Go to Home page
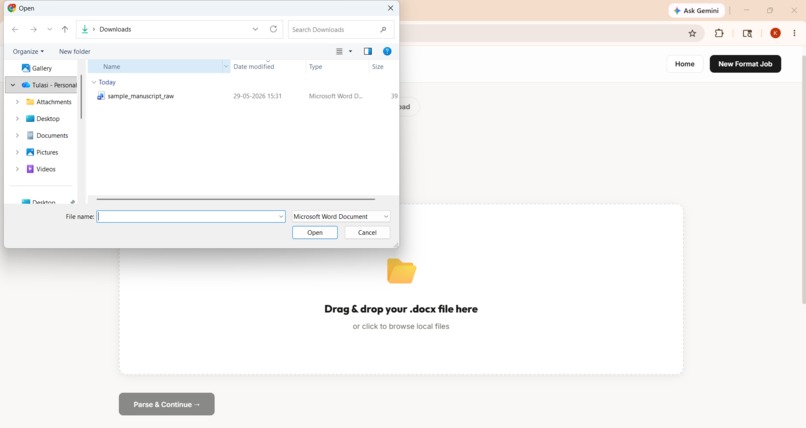 pyautogui.click(x=685, y=64)
